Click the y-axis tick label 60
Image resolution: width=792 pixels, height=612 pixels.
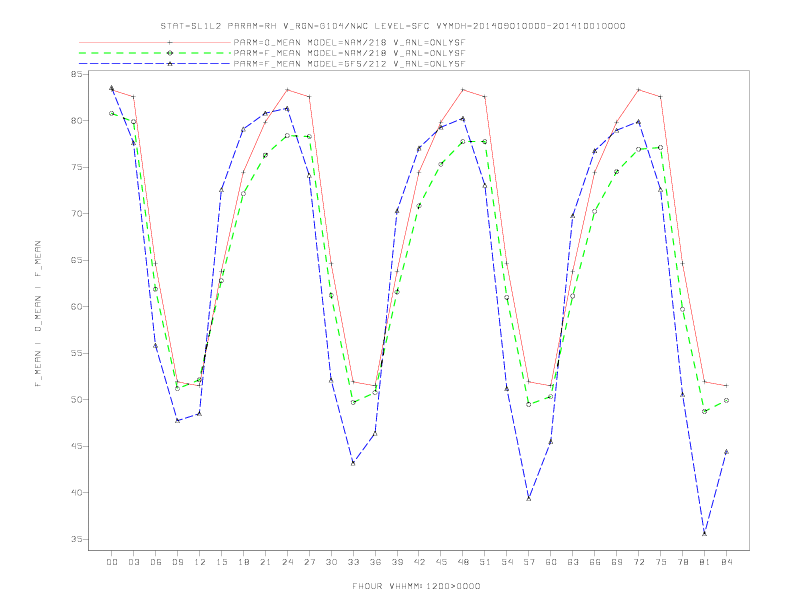76,307
